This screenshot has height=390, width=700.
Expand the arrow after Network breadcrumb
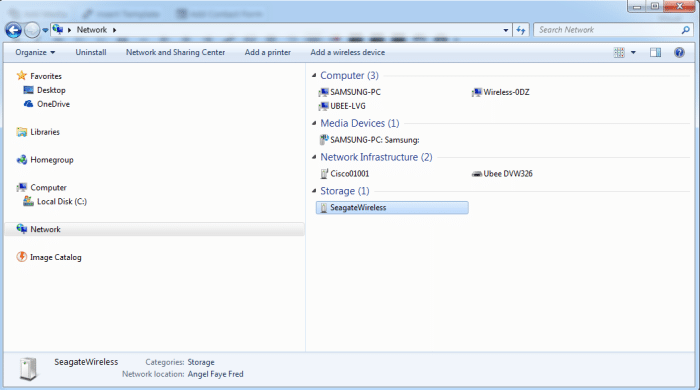(114, 30)
